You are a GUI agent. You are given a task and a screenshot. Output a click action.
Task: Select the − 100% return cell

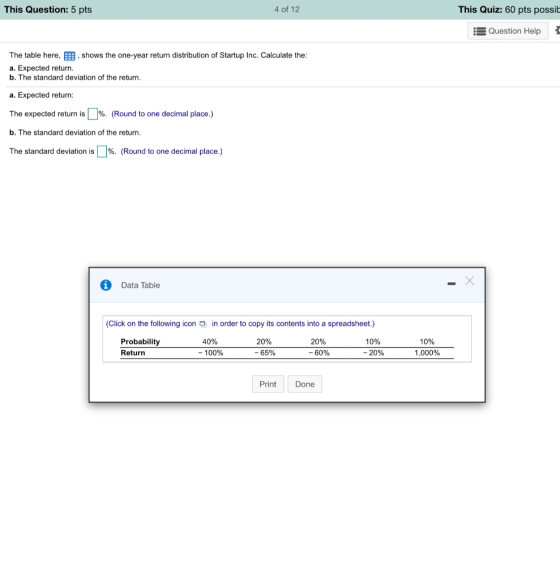point(210,353)
